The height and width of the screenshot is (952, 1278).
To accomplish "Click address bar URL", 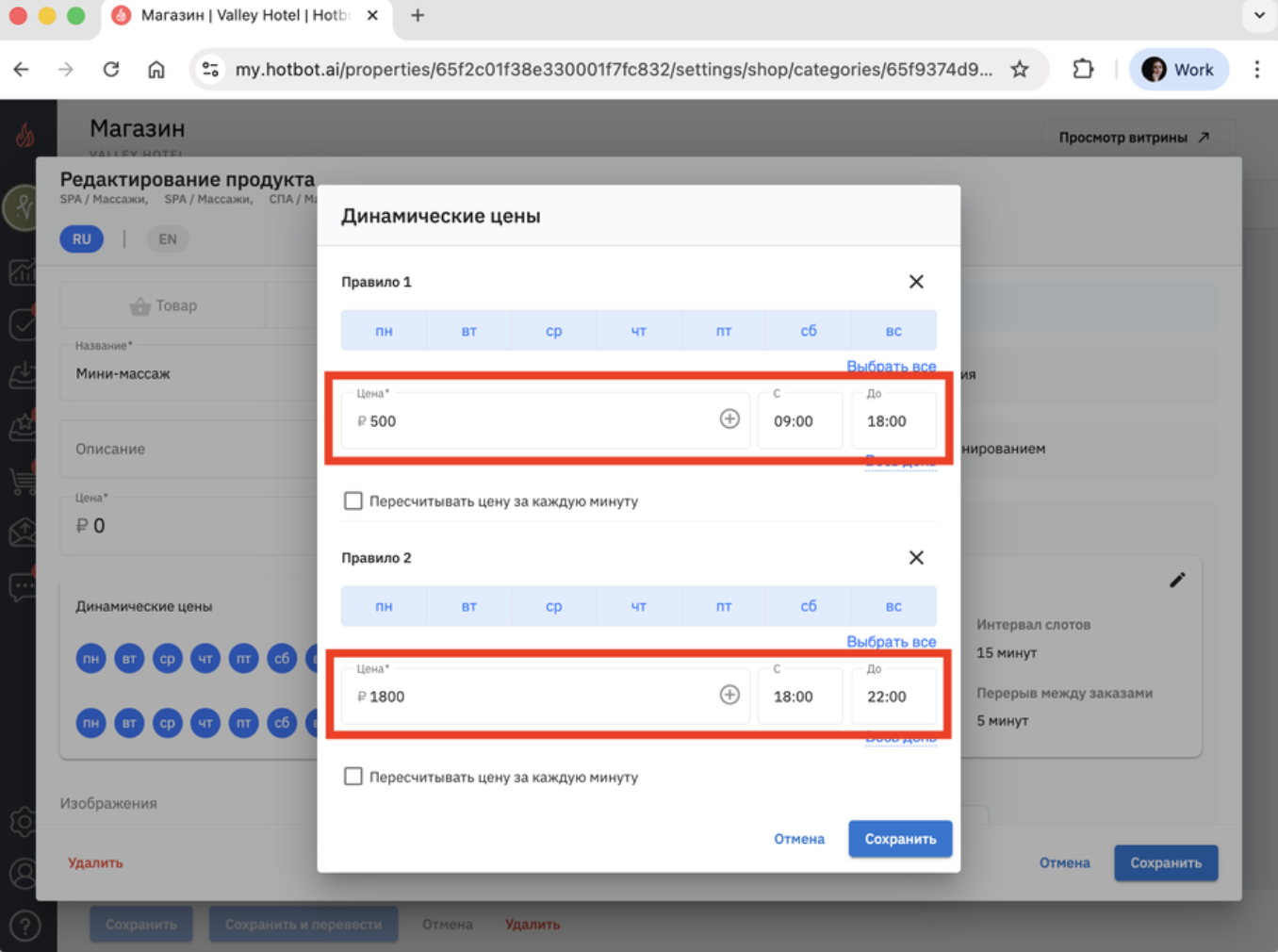I will [x=613, y=69].
